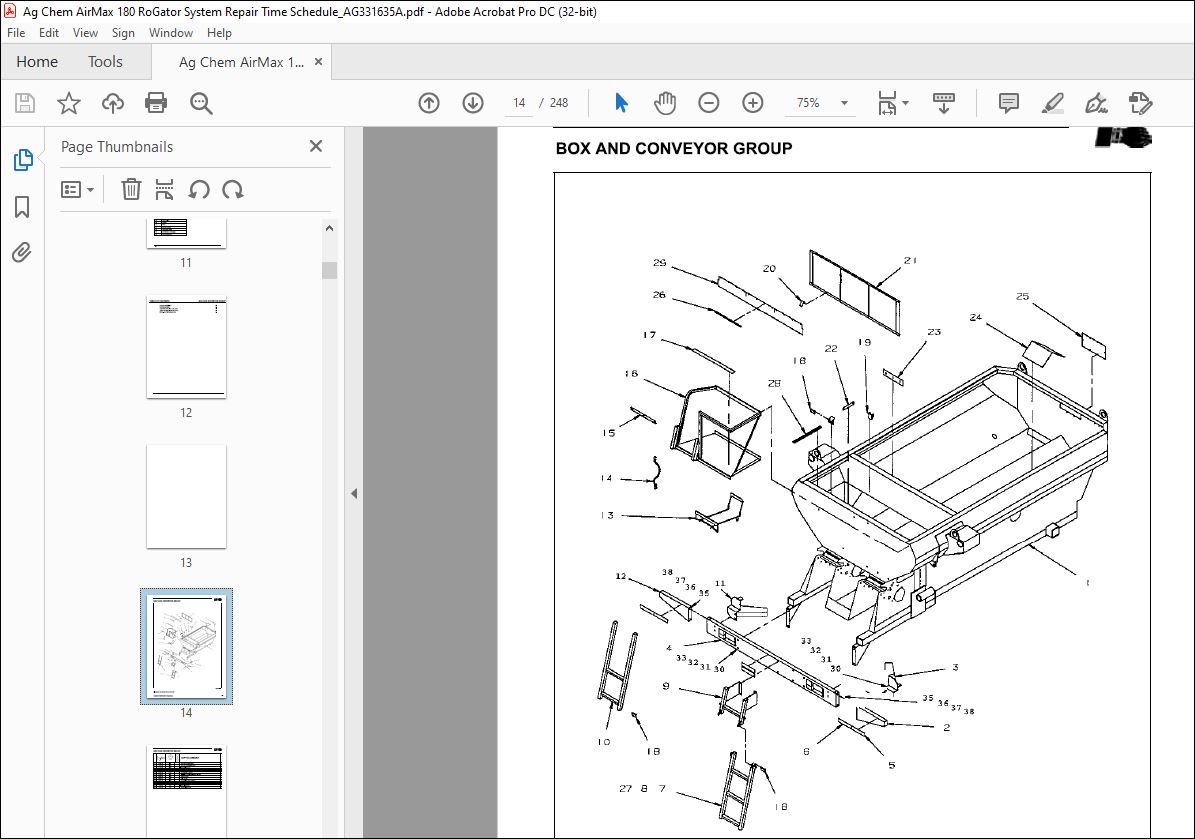Collapse the navigation pane arrow
This screenshot has width=1195, height=839.
tap(354, 494)
